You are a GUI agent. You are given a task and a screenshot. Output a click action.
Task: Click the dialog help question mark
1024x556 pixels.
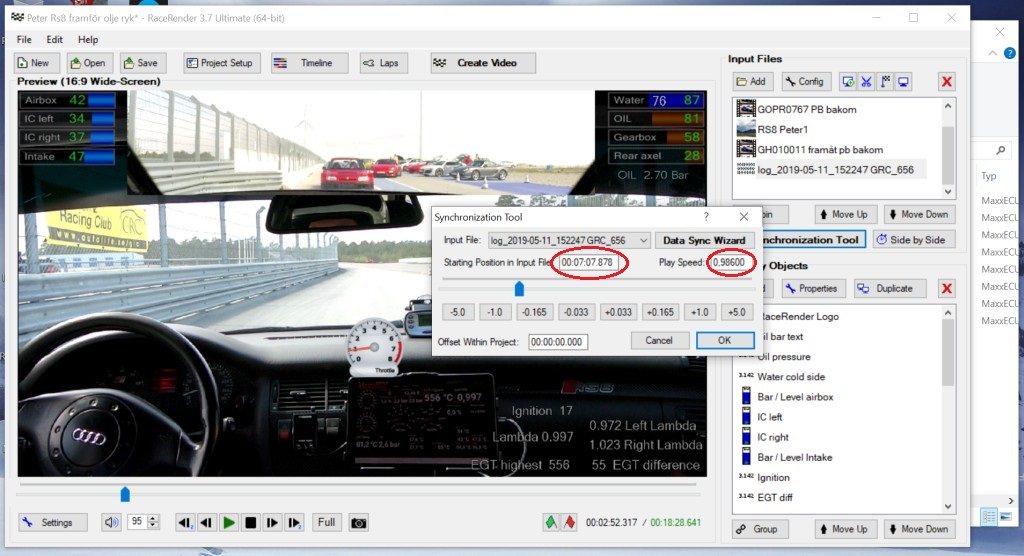[x=706, y=217]
